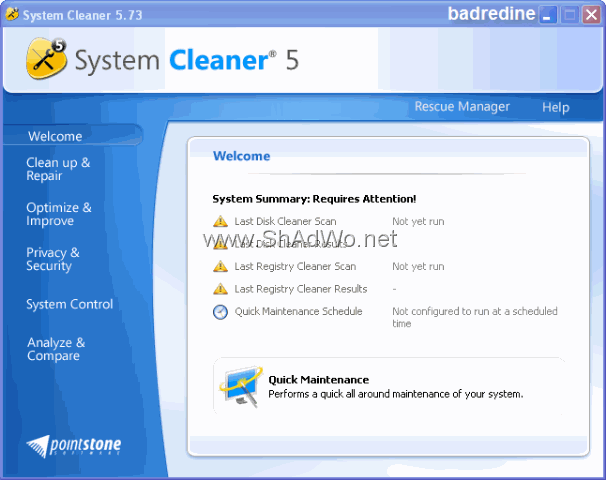
Task: Minimize the System Cleaner window
Action: pyautogui.click(x=547, y=15)
